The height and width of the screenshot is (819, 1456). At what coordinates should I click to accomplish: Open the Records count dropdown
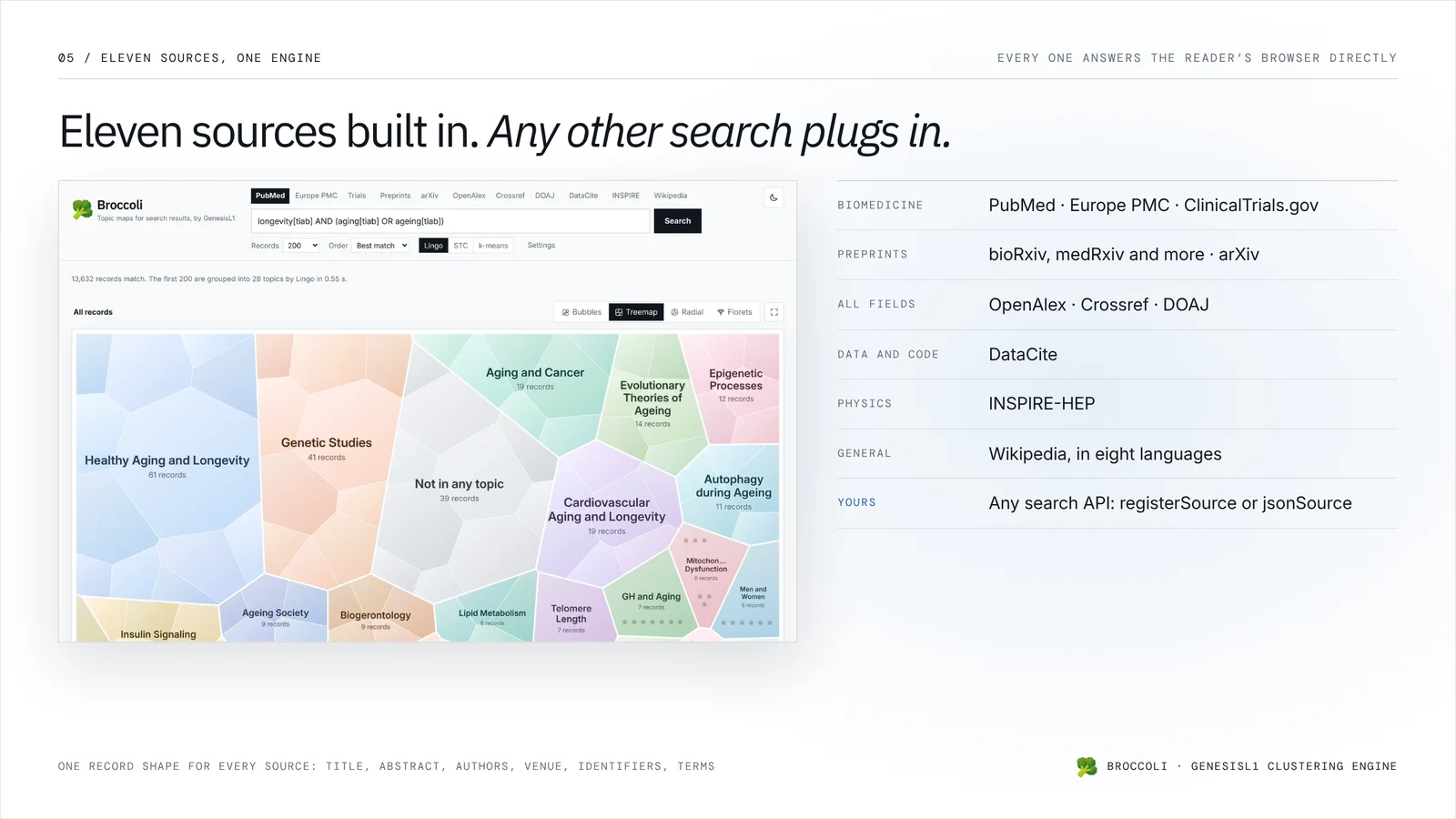point(302,246)
